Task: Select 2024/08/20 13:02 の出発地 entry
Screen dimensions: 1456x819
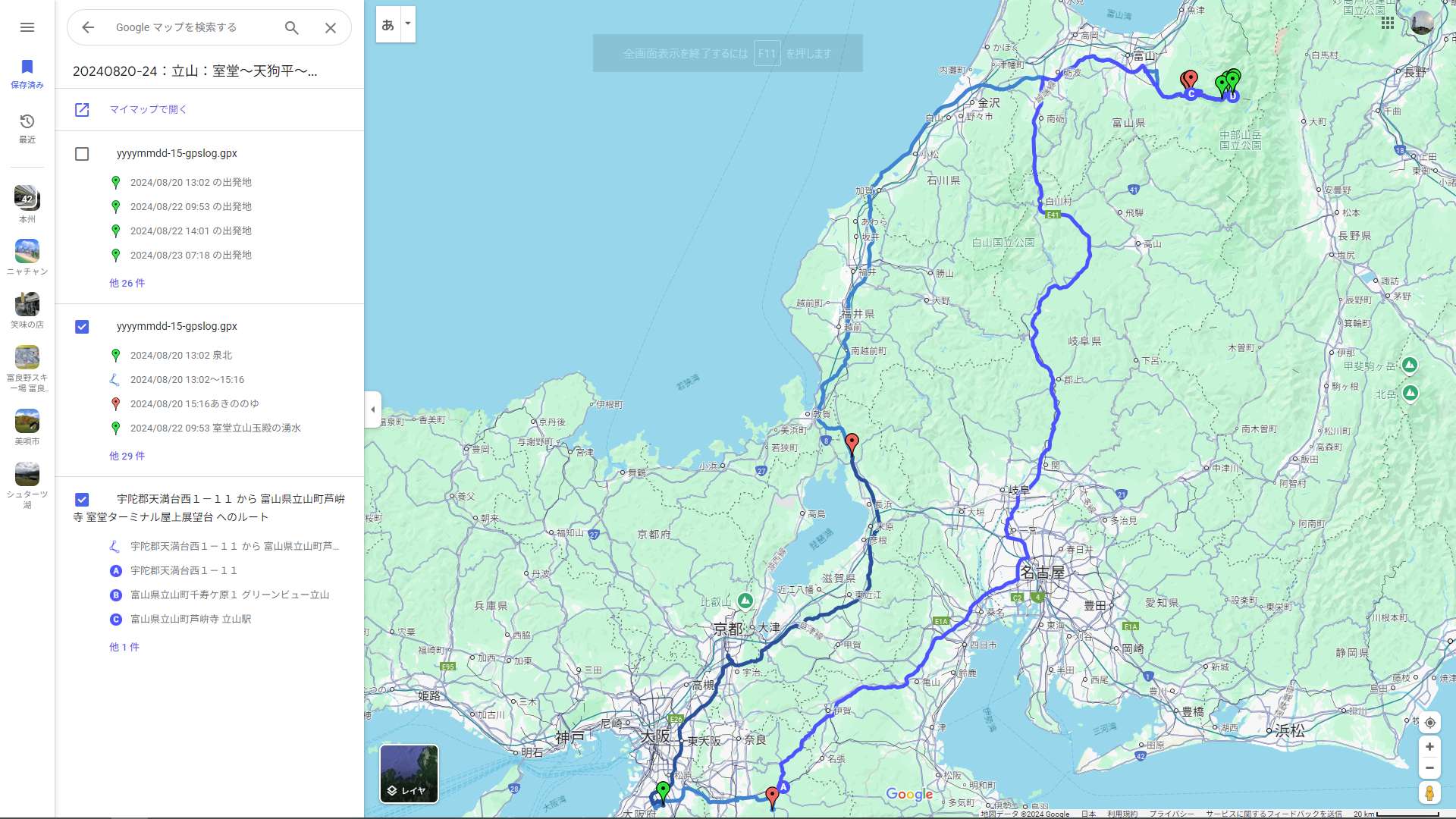Action: click(x=190, y=182)
